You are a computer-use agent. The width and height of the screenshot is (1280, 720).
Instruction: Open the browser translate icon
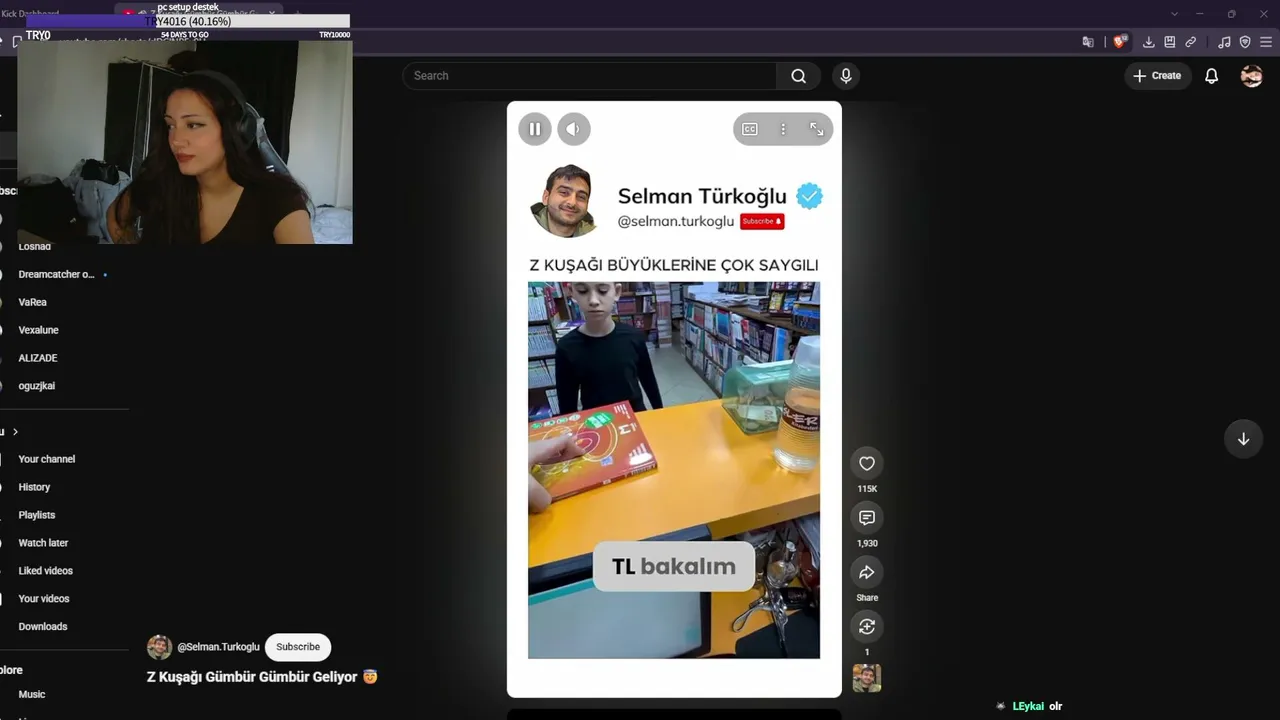(1088, 42)
